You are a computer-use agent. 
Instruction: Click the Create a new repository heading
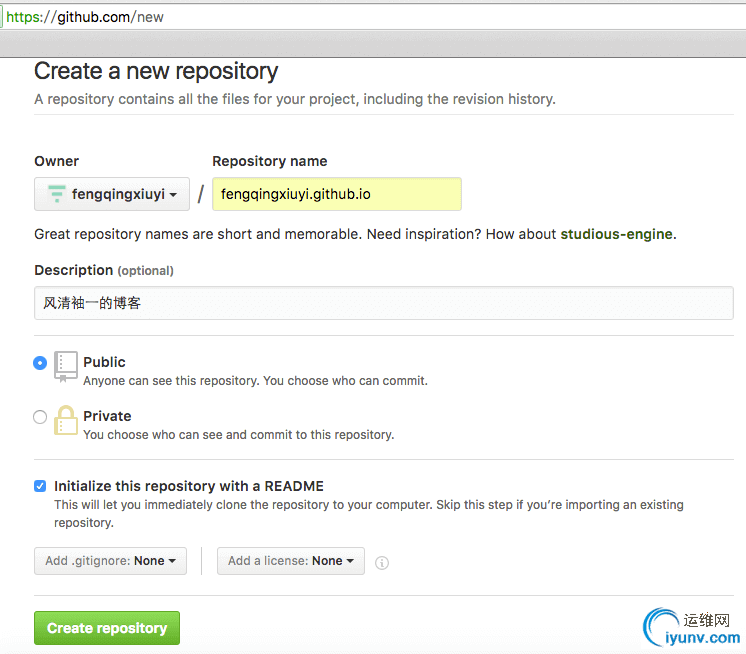click(x=156, y=71)
